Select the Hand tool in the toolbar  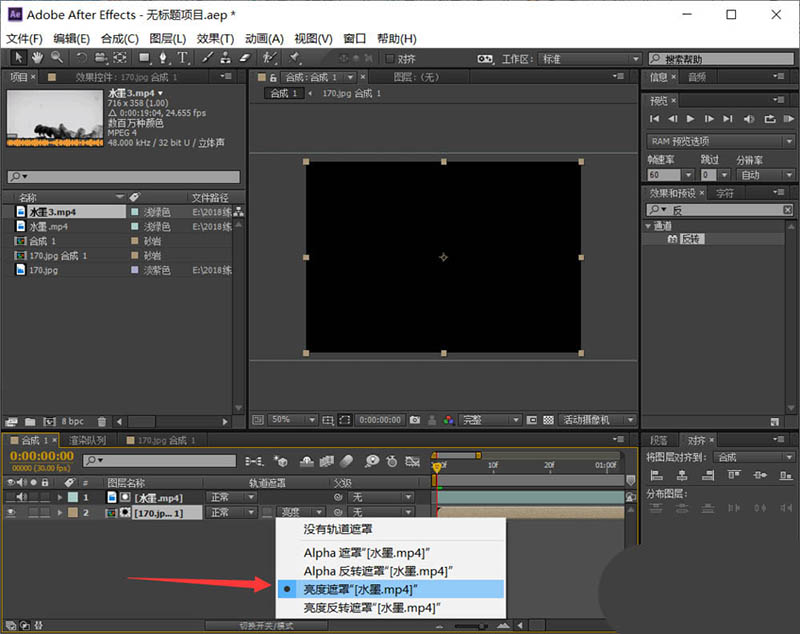(36, 58)
